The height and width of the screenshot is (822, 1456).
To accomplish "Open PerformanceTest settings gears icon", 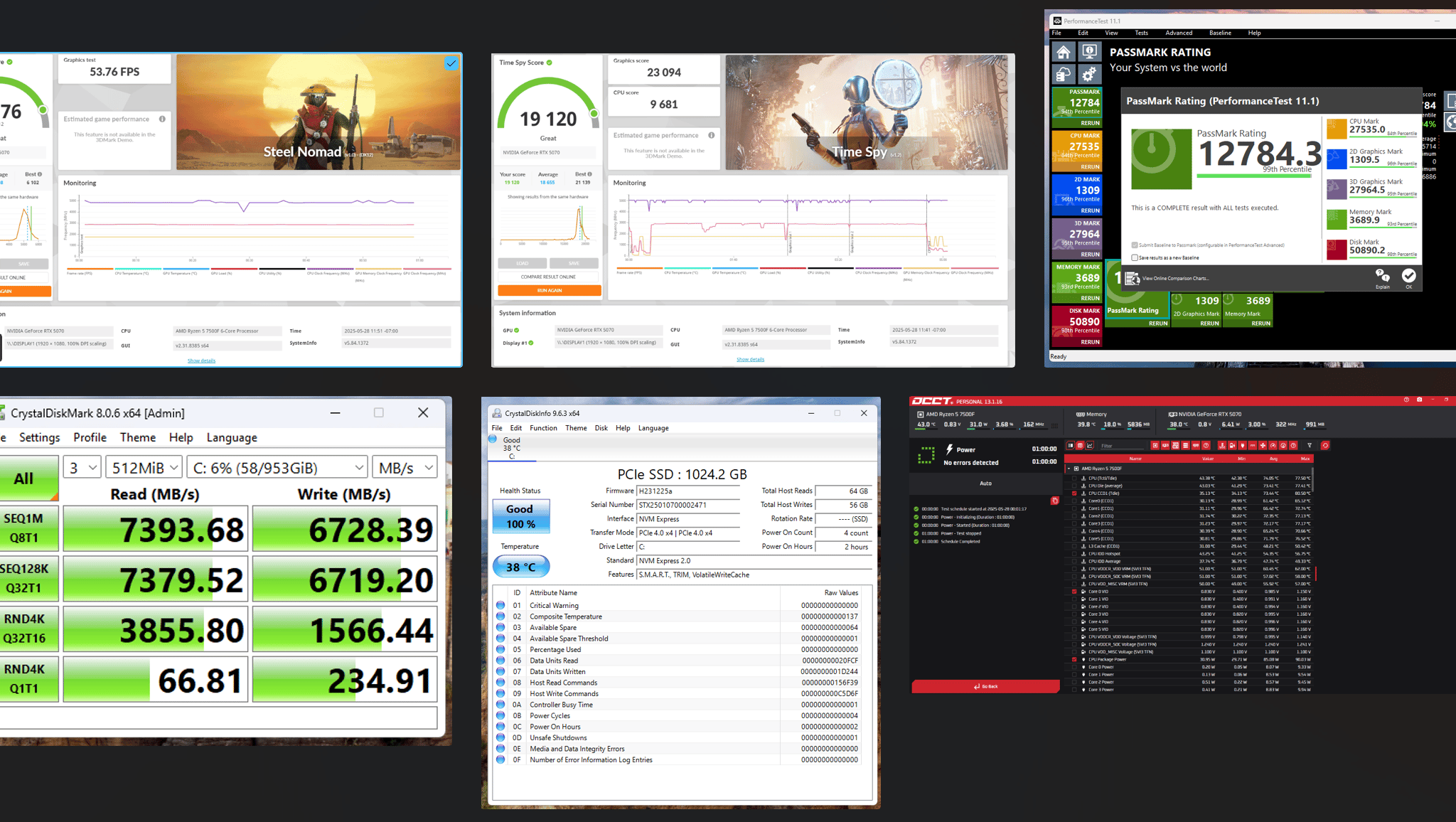I will click(1089, 74).
